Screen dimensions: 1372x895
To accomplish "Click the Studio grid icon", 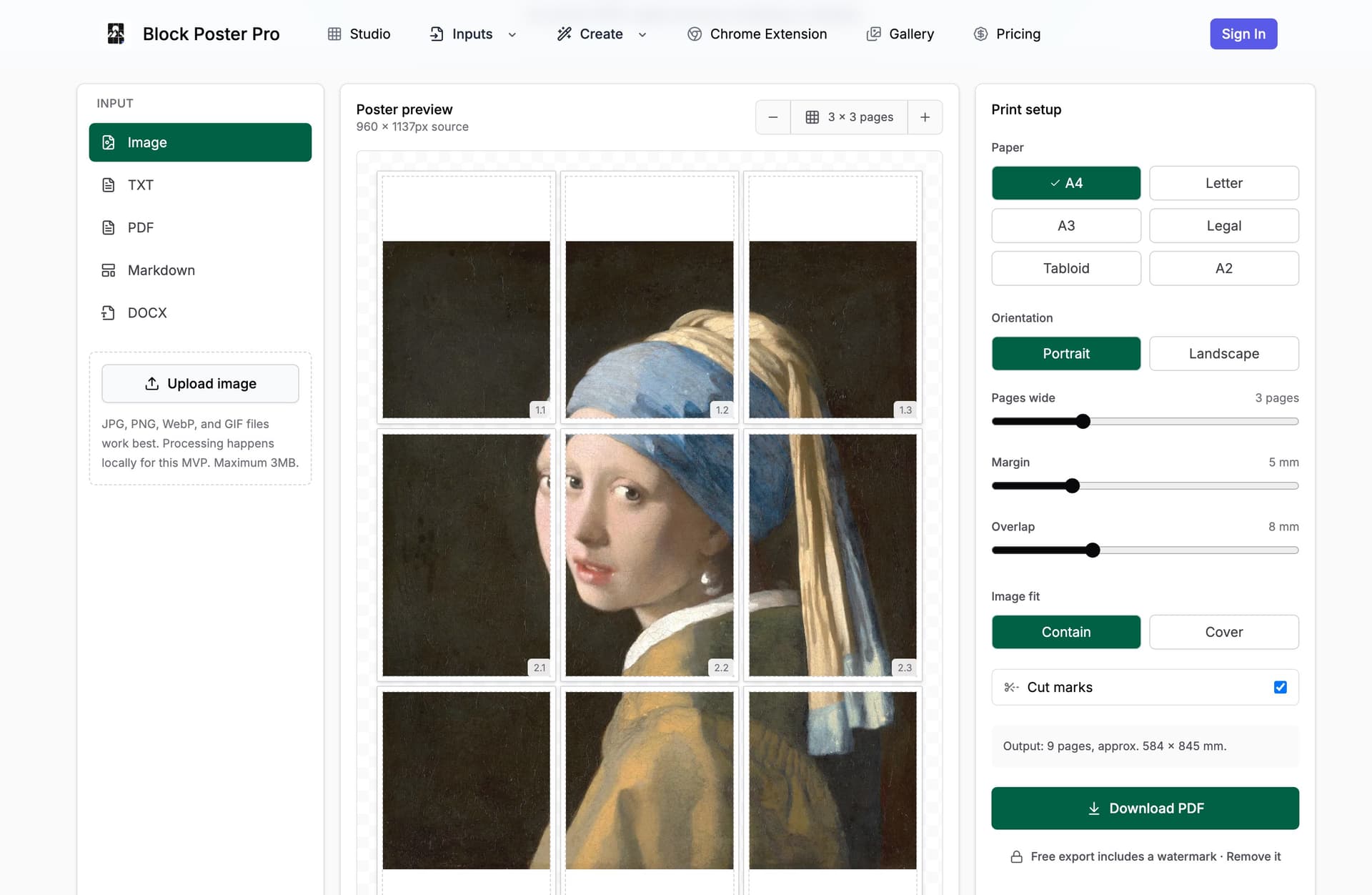I will click(334, 34).
